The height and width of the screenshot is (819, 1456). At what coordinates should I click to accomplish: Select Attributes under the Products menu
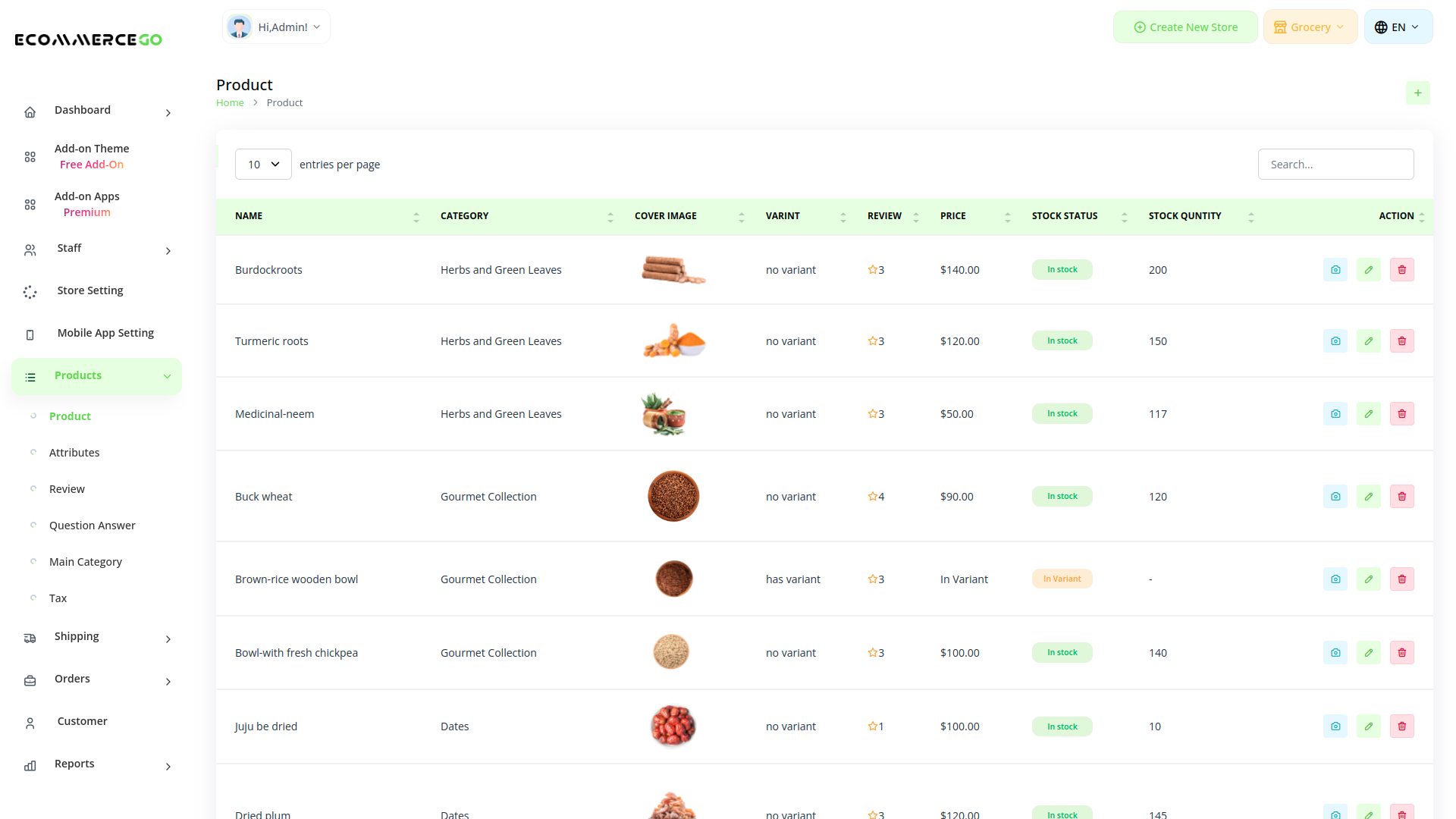74,452
